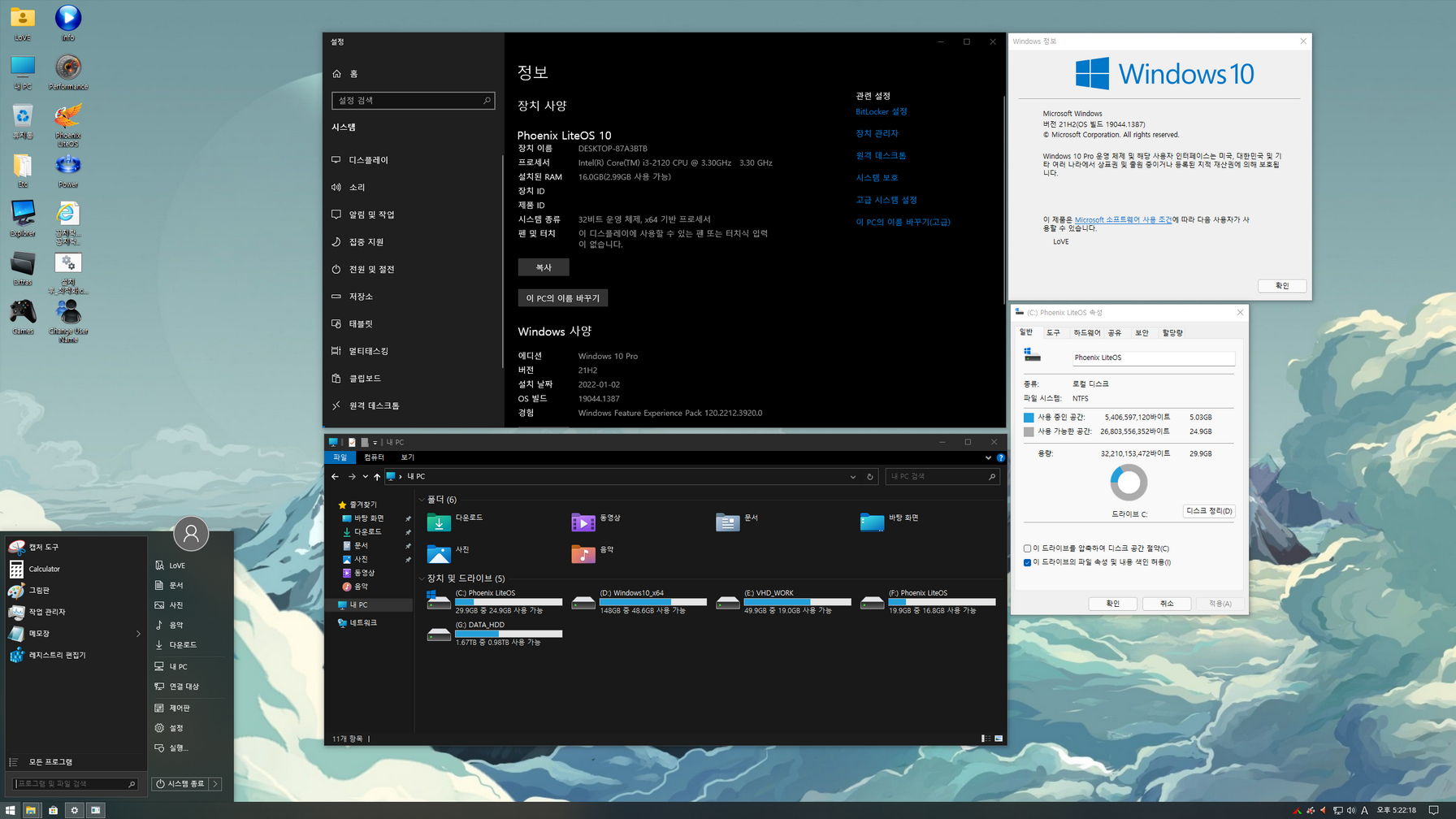Open the Info desktop icon
The height and width of the screenshot is (819, 1456).
(67, 22)
